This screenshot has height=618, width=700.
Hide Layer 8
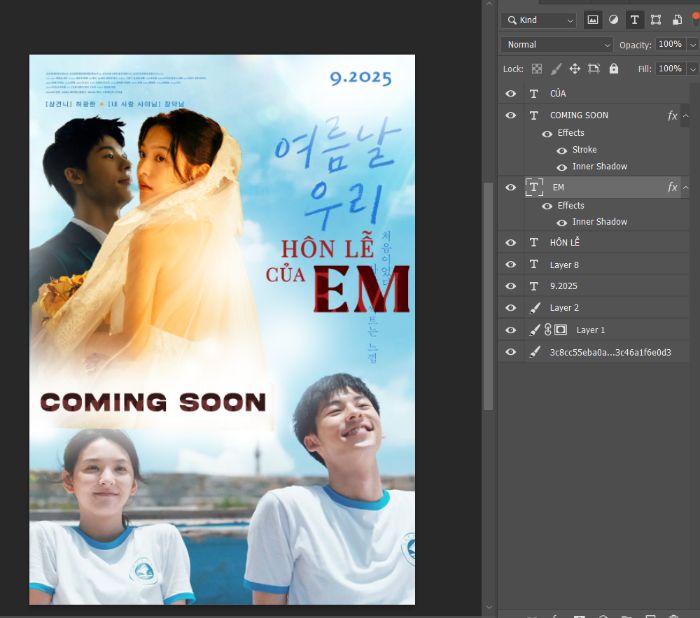pos(511,264)
